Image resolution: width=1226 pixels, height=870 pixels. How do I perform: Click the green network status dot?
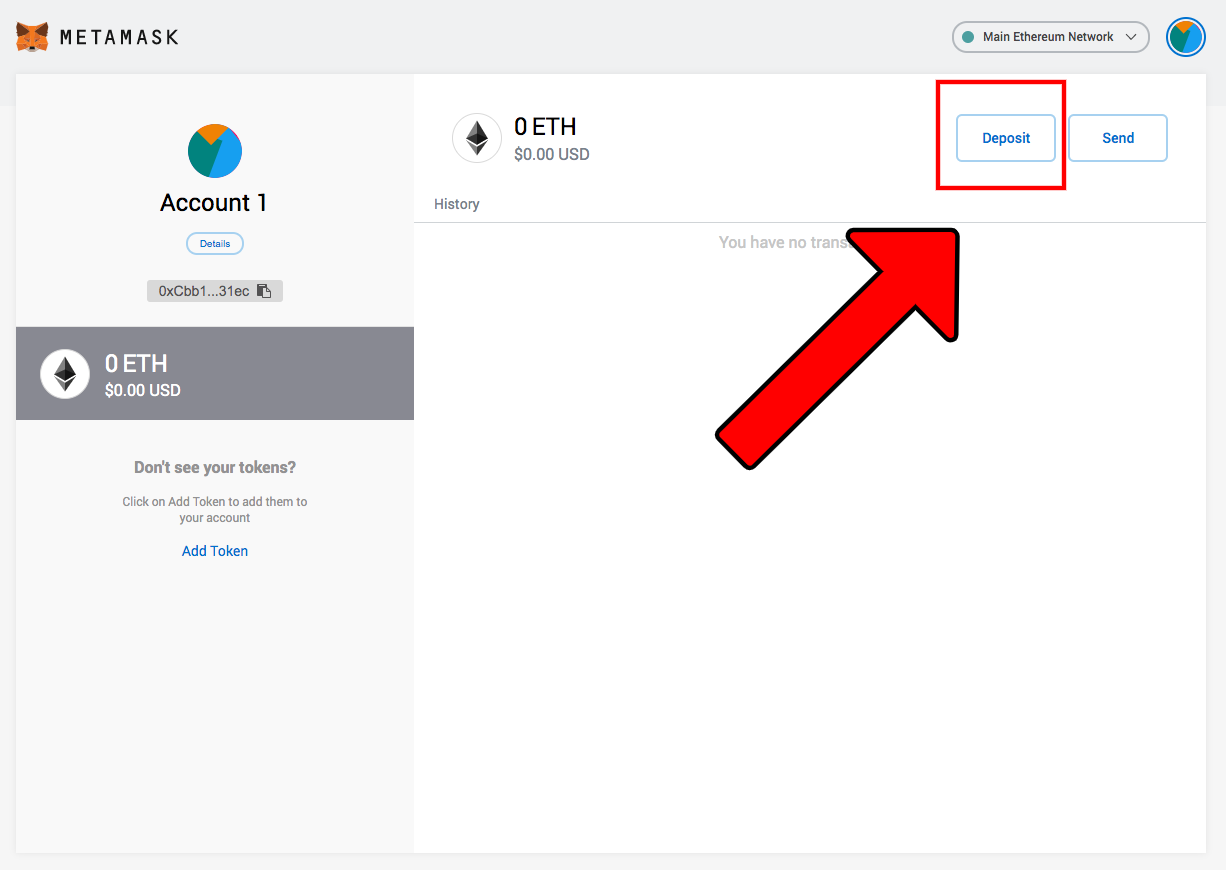[966, 37]
